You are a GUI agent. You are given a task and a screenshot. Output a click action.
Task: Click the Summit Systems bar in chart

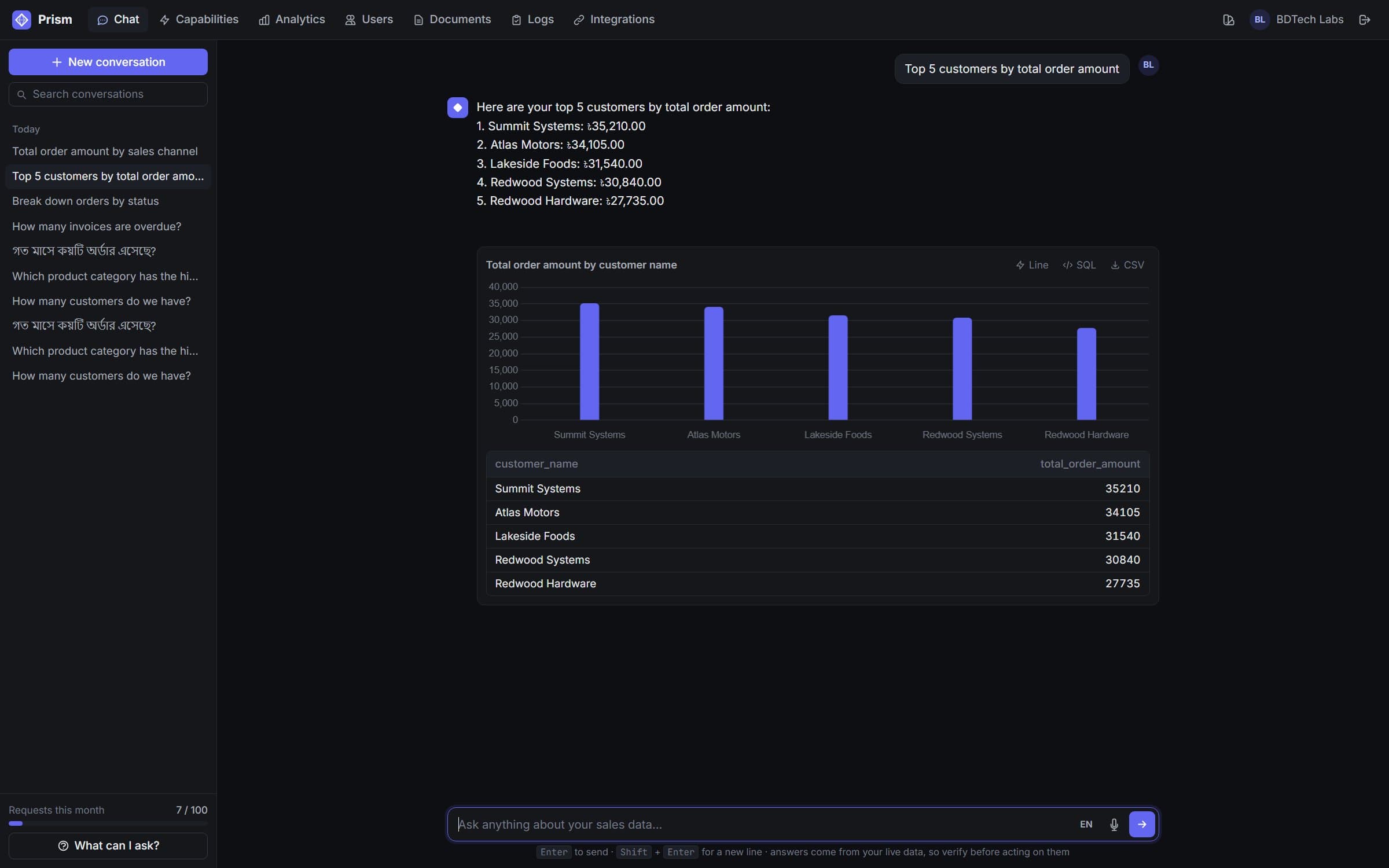(x=589, y=362)
